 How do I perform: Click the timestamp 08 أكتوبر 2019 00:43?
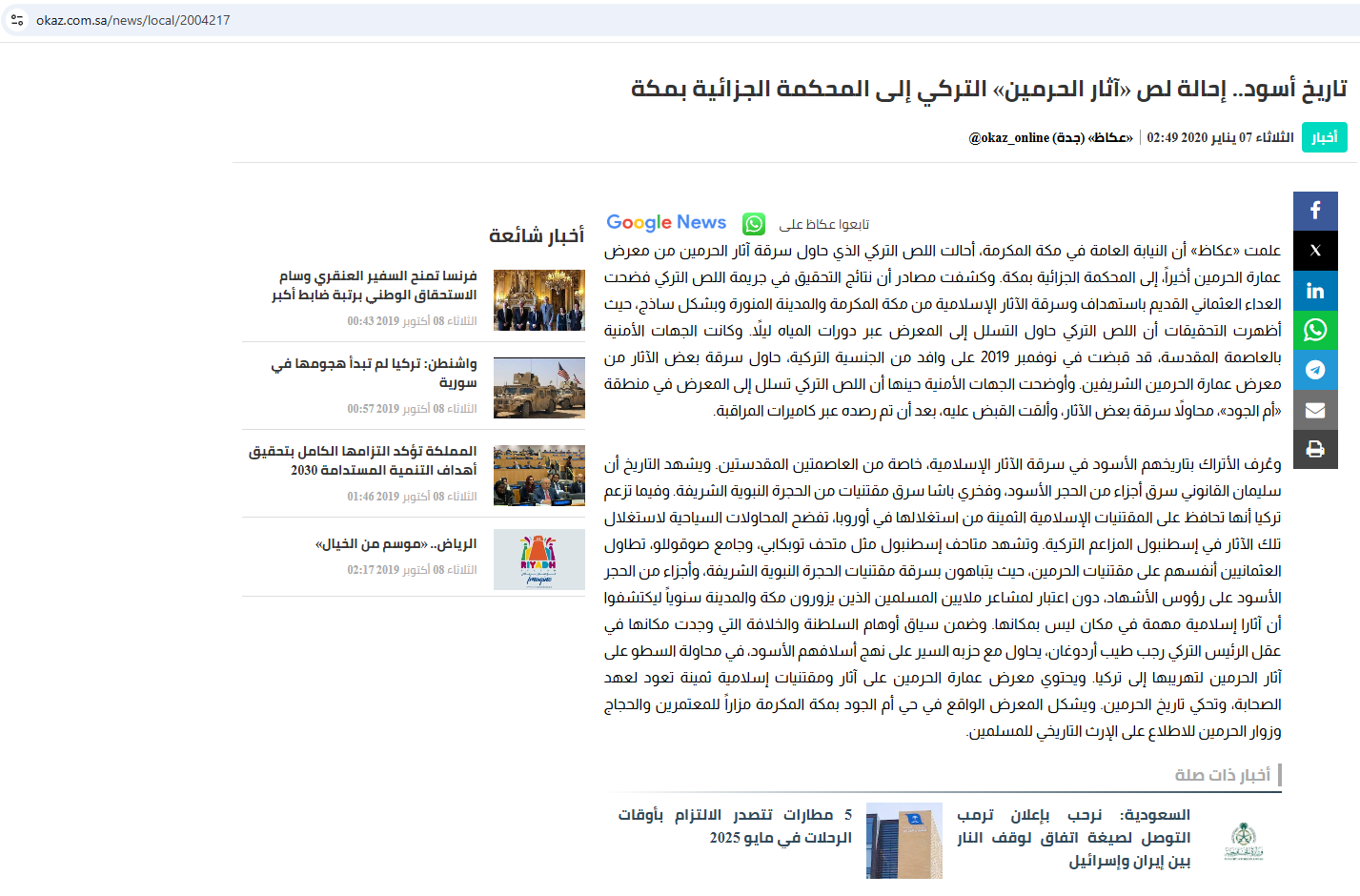412,321
